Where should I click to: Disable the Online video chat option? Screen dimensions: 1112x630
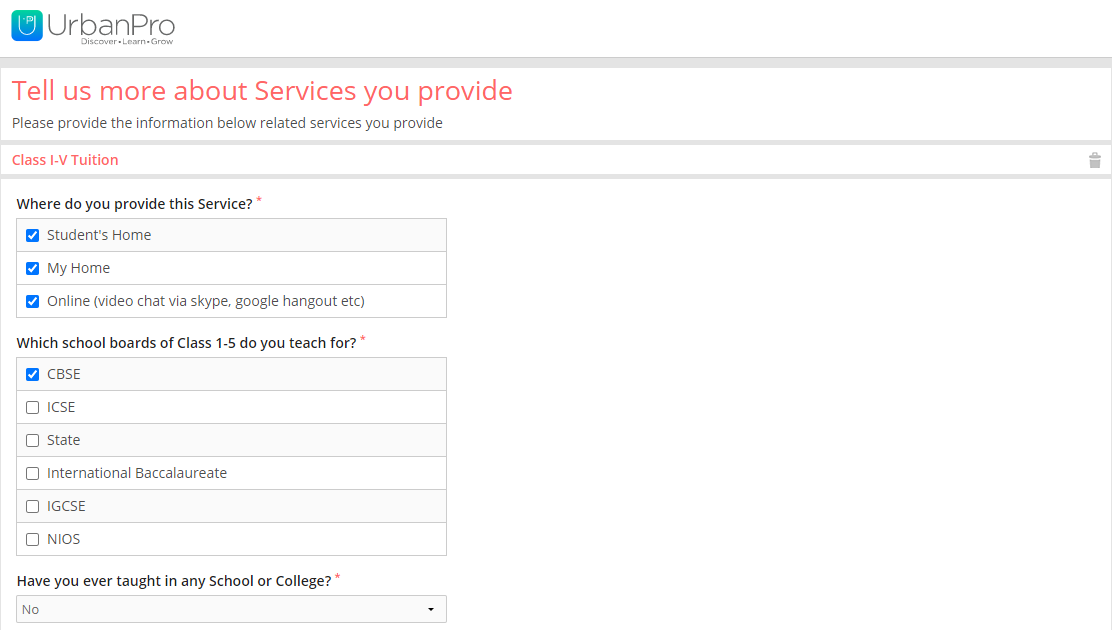[x=32, y=301]
